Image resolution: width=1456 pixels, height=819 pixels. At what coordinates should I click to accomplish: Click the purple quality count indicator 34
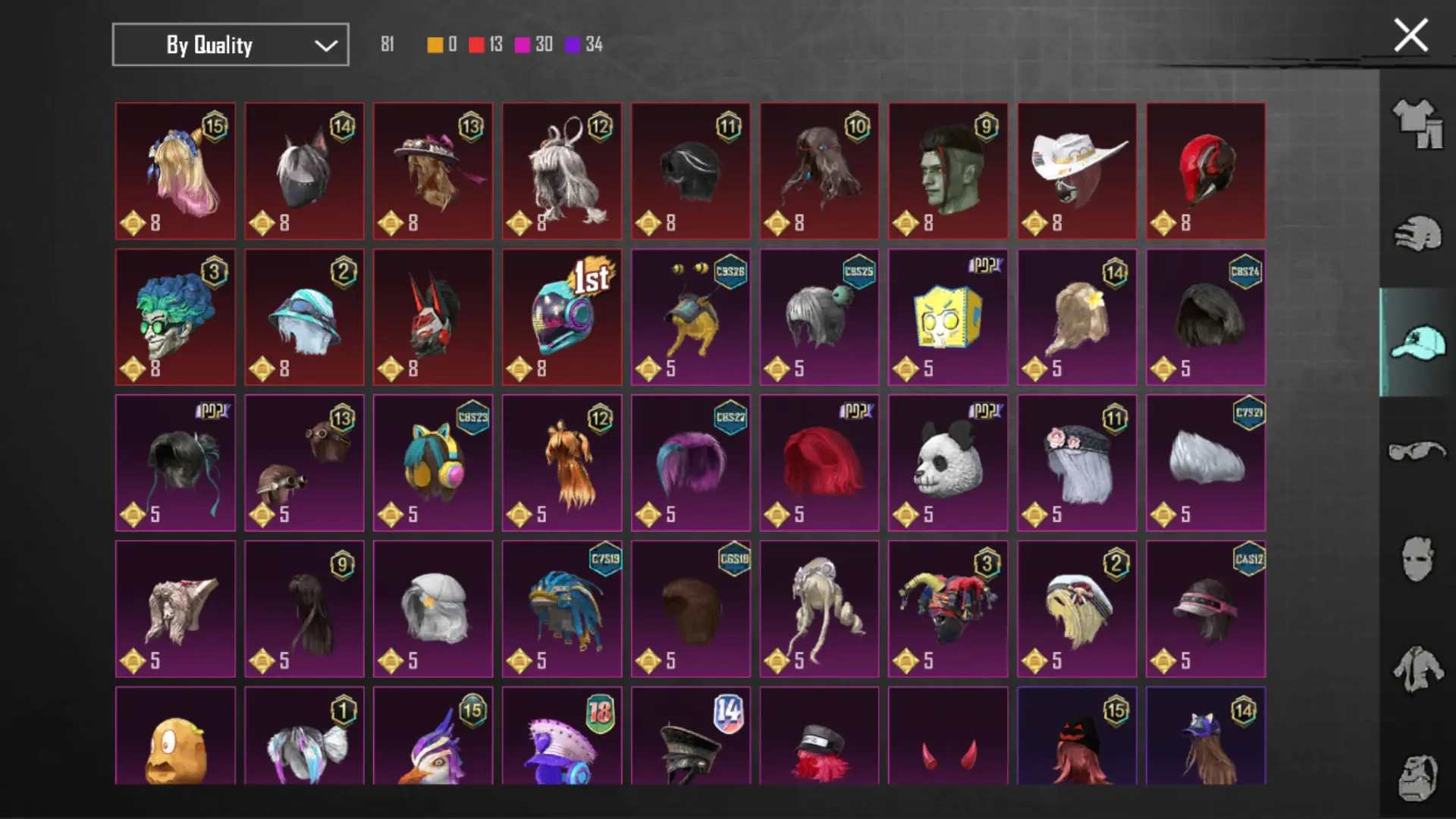coord(584,44)
